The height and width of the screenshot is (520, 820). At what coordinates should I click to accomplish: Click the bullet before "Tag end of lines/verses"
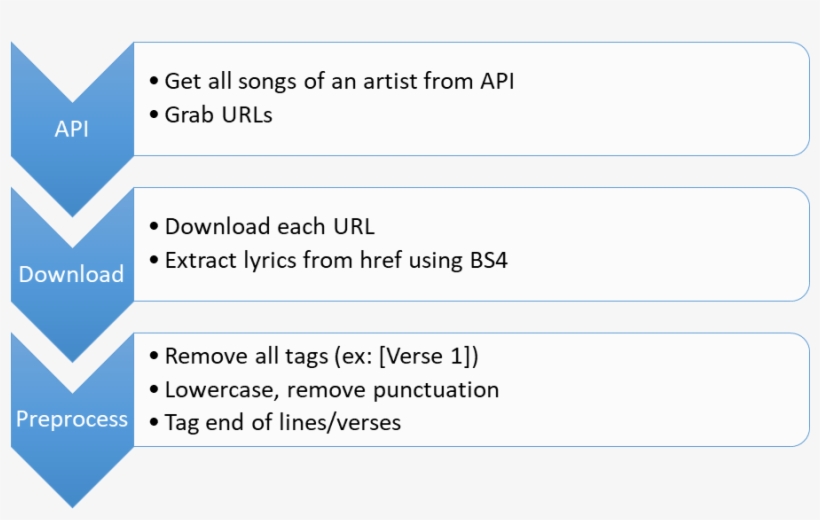pos(153,423)
